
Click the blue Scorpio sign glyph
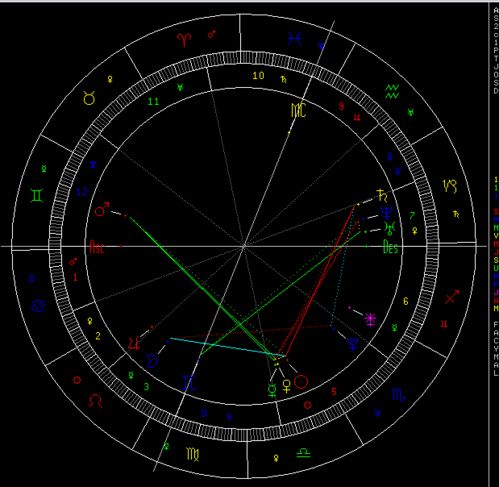398,395
